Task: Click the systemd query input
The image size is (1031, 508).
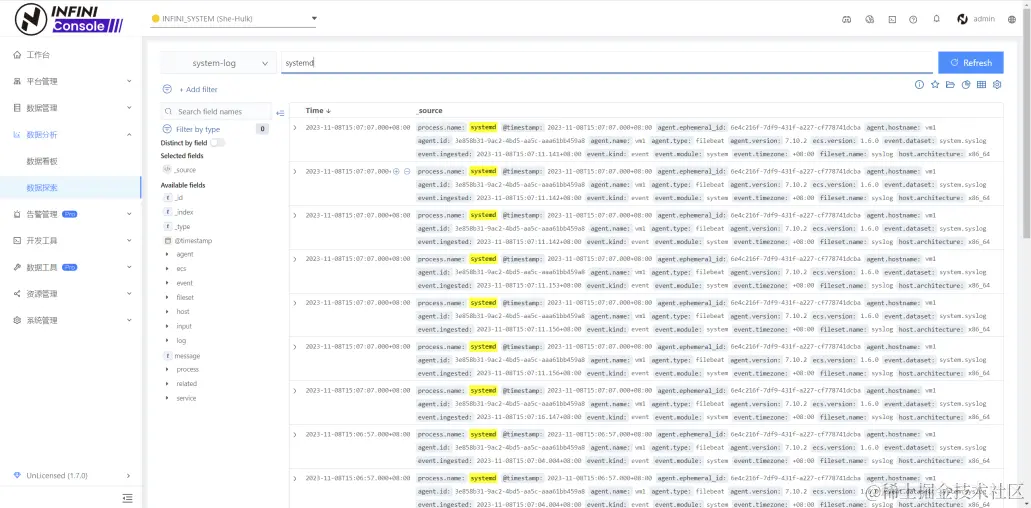Action: point(607,63)
